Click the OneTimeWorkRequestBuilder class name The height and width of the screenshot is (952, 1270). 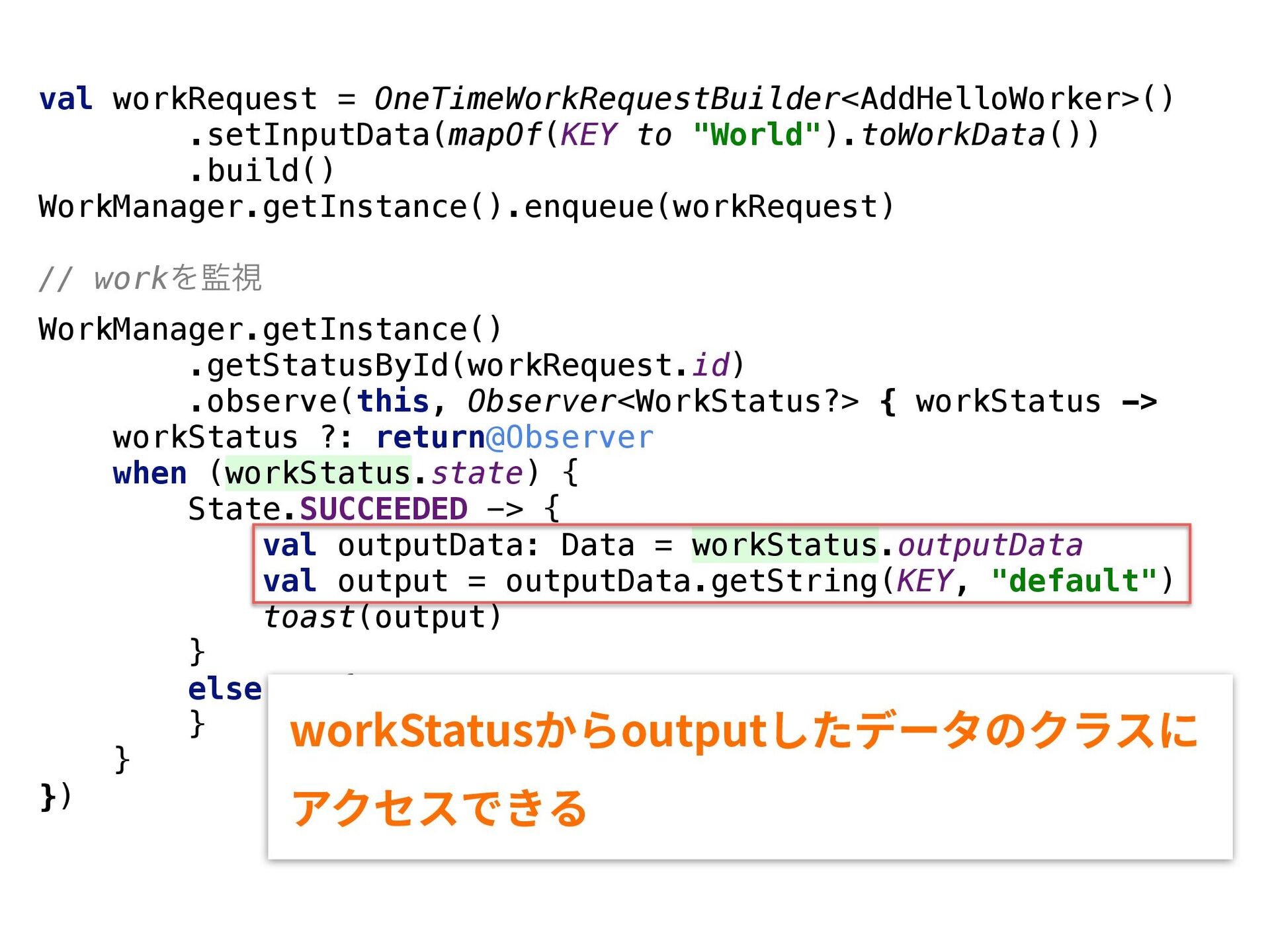606,99
